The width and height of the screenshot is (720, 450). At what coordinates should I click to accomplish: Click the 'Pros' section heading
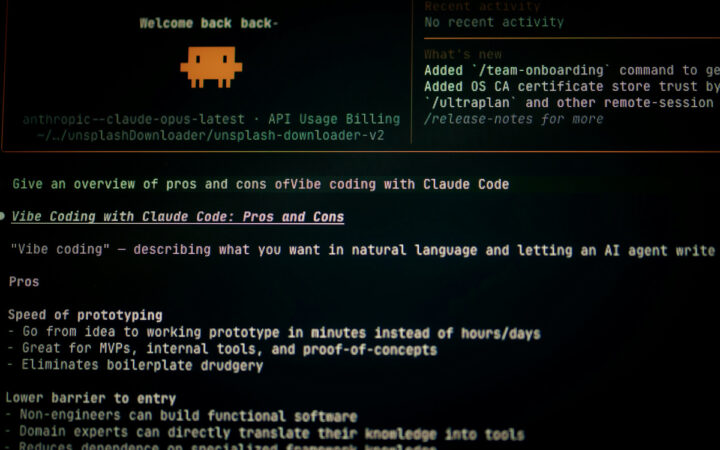click(x=24, y=281)
